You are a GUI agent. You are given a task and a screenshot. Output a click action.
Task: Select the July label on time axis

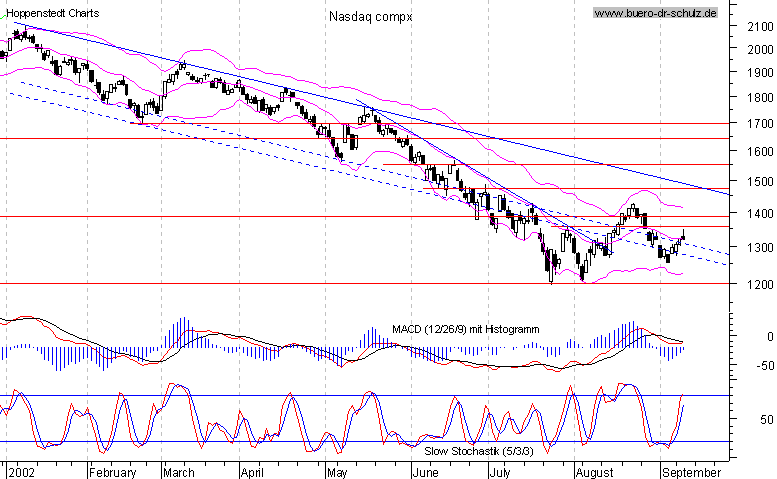(x=500, y=473)
